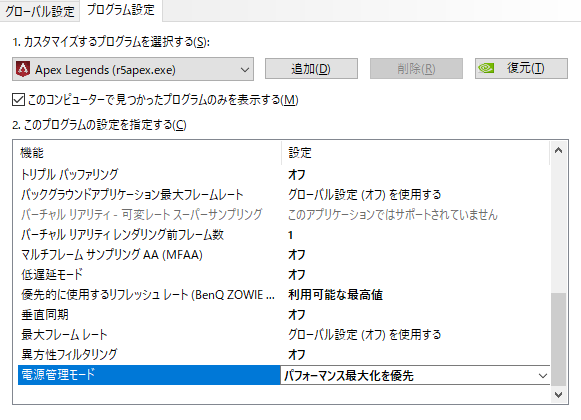Click the scroll down arrow in settings list
The image size is (581, 420).
(x=558, y=395)
